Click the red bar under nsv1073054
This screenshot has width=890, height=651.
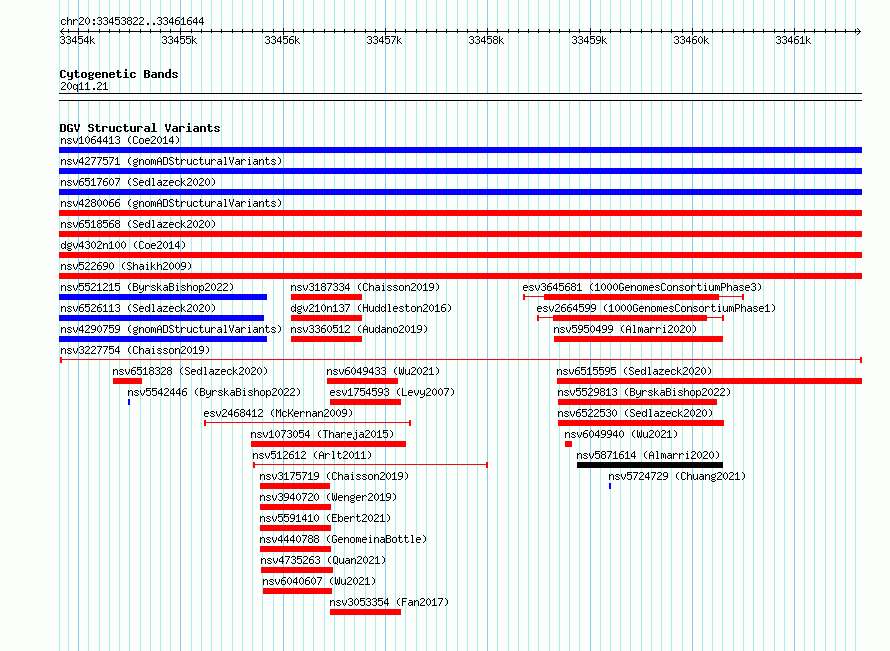[x=329, y=444]
